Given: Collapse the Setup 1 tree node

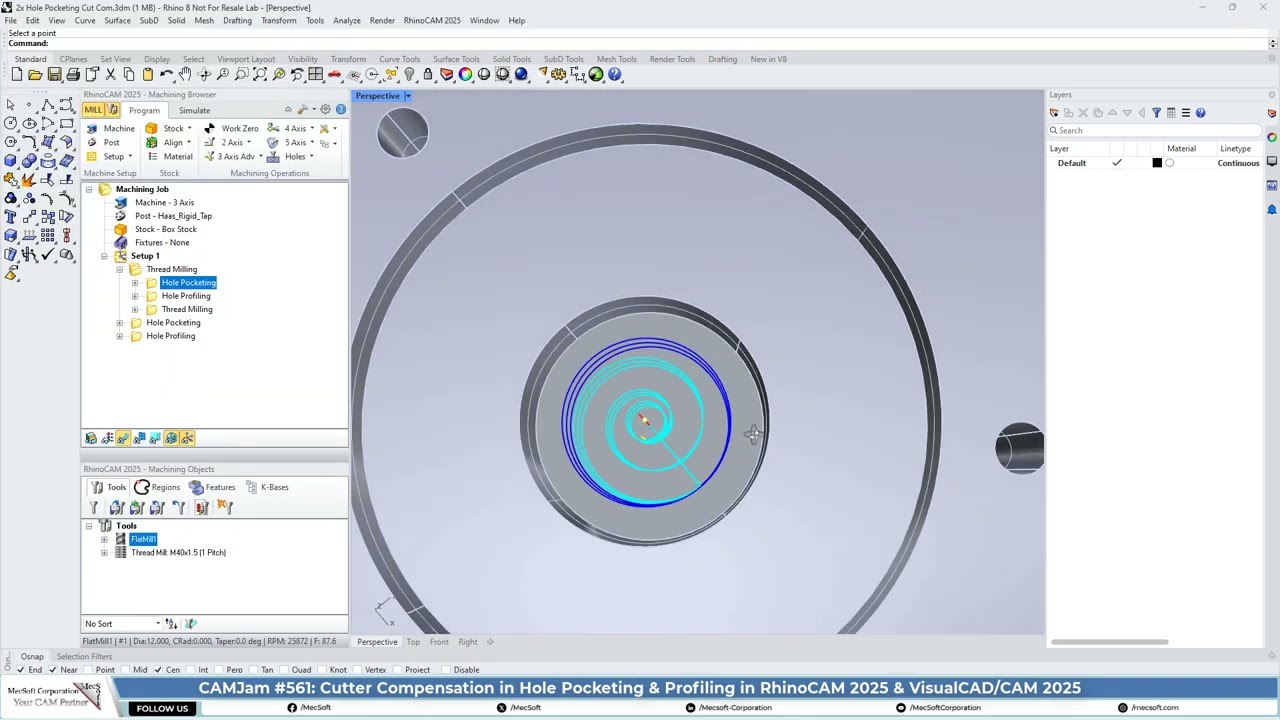Looking at the screenshot, I should click(x=104, y=256).
